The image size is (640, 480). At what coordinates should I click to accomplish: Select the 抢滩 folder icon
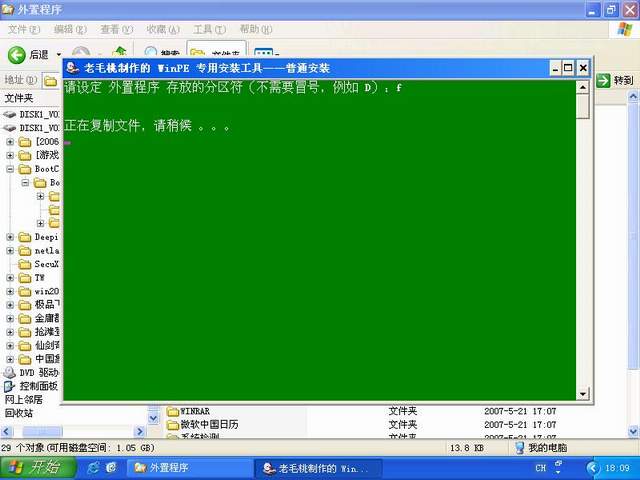(25, 332)
